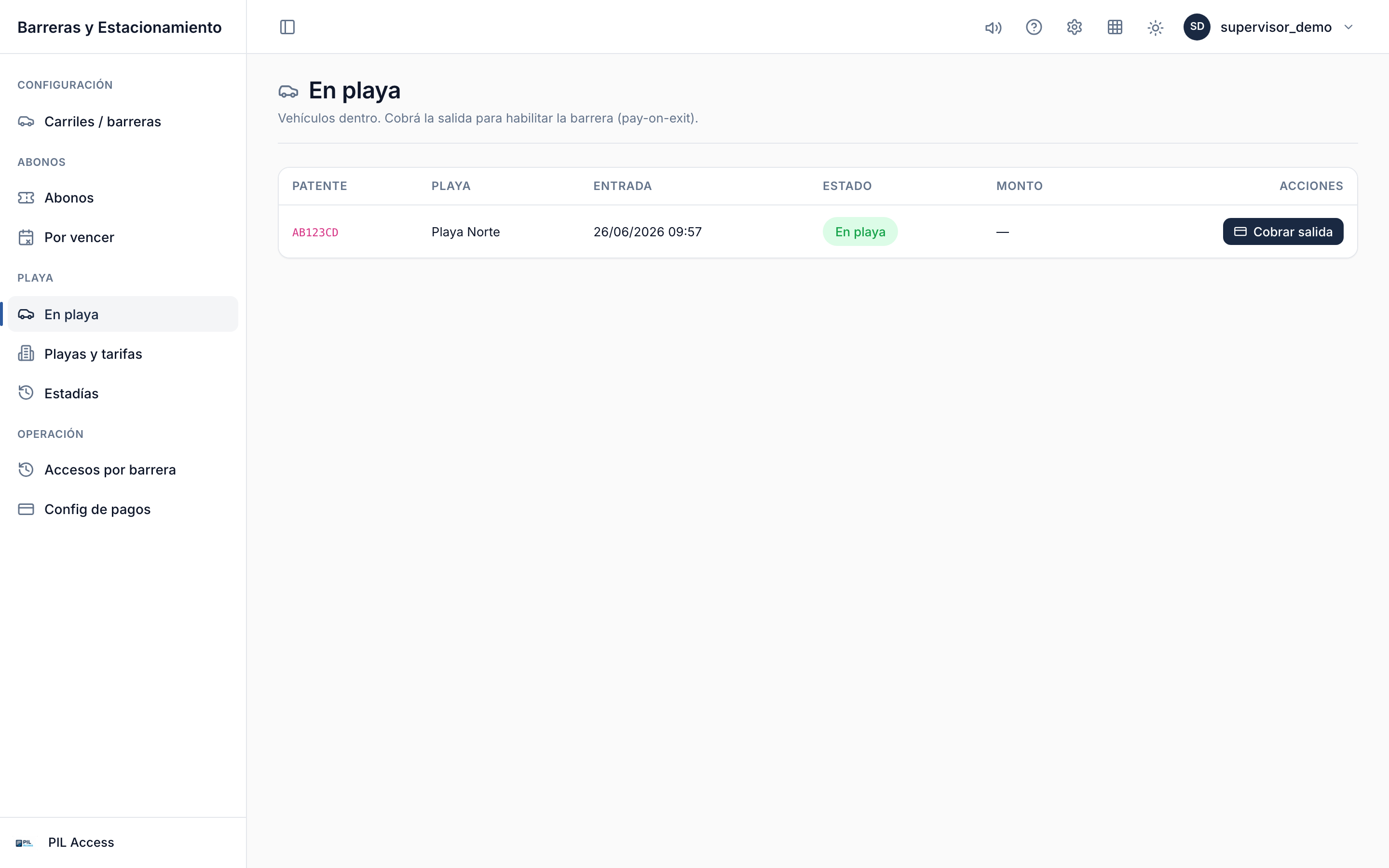
Task: Click the history icon beside Accesos por barrera
Action: coord(26,469)
